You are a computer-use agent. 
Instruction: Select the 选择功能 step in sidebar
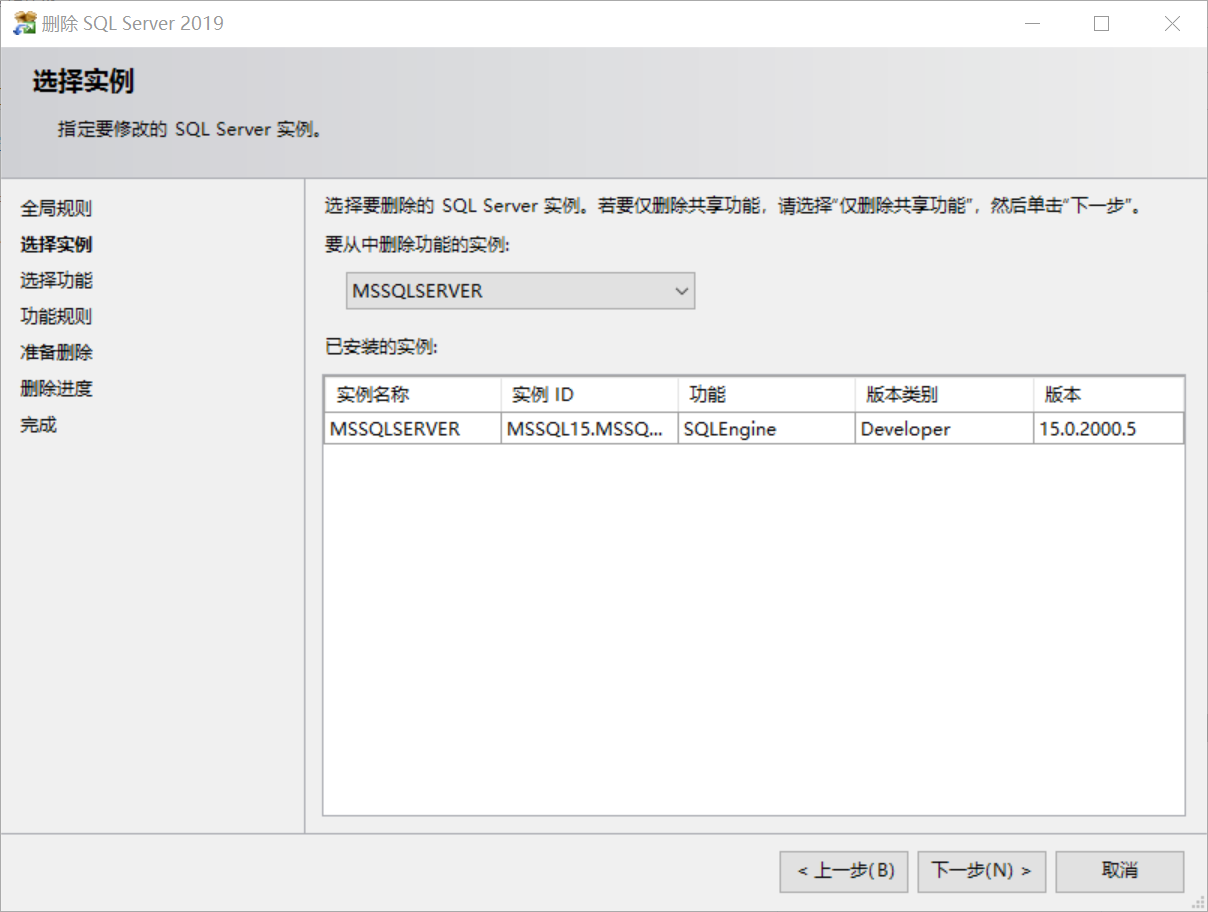pos(56,281)
